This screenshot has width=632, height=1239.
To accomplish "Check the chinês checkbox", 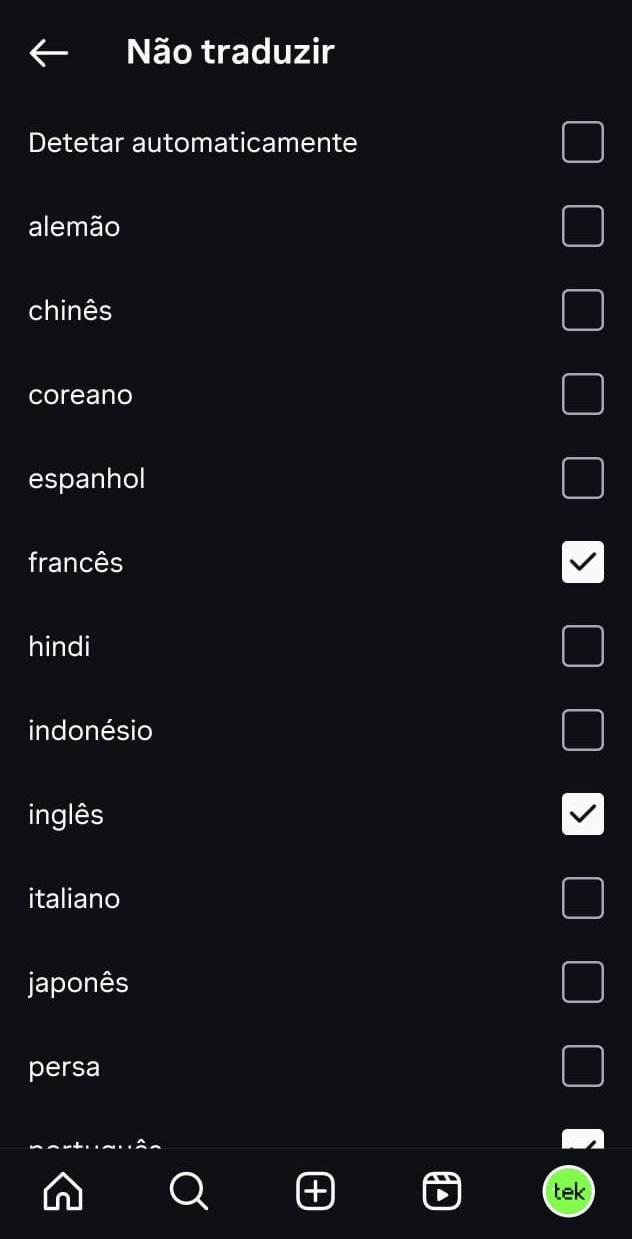I will point(582,310).
